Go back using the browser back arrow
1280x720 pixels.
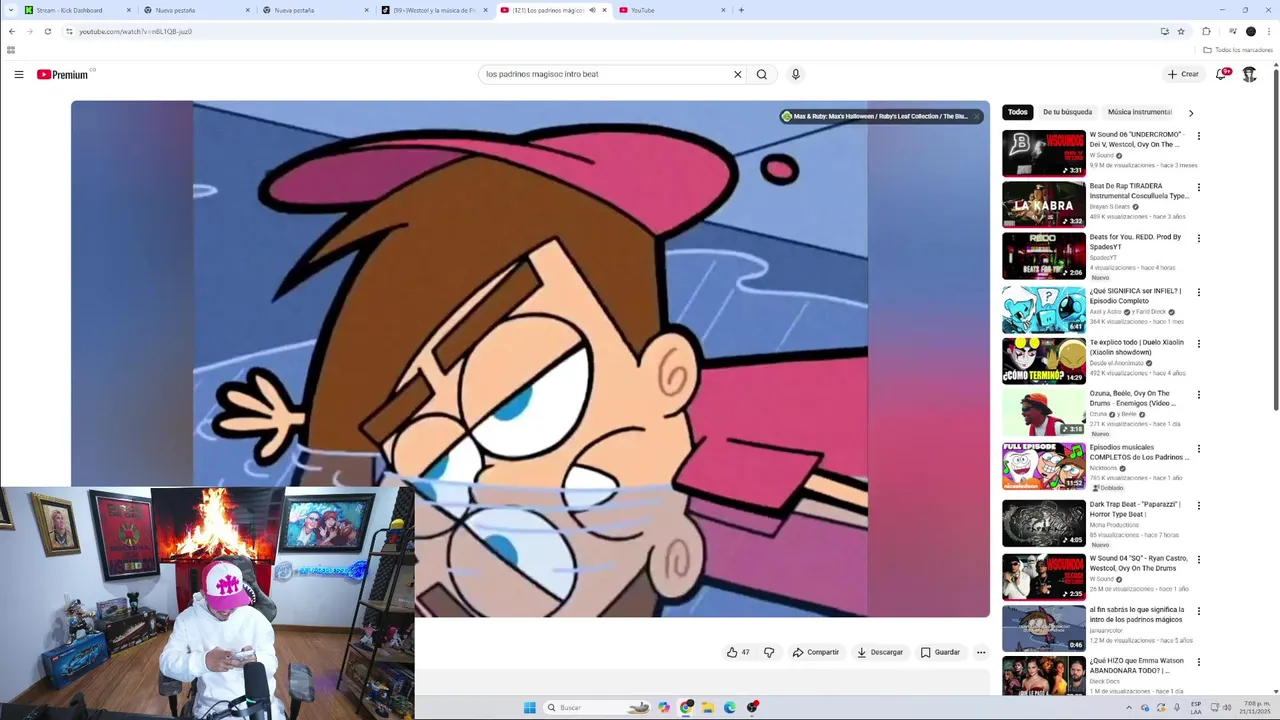point(12,31)
